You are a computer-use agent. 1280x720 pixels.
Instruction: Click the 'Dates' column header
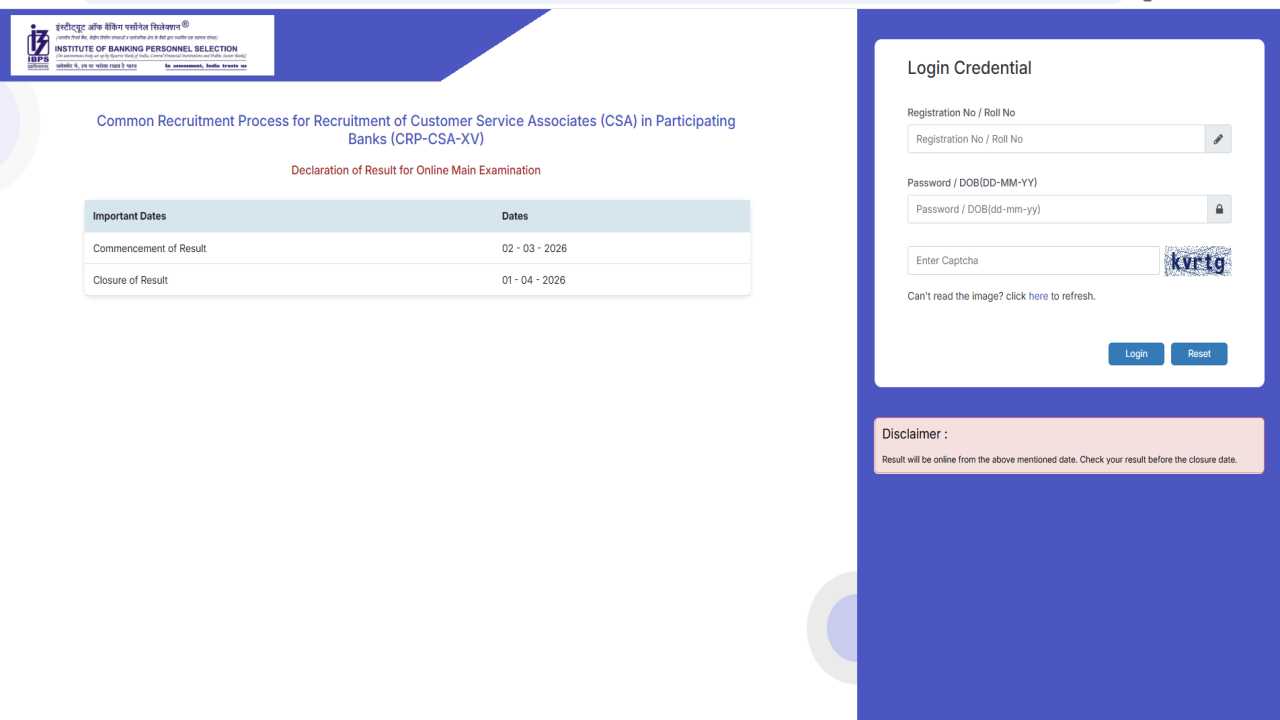tap(514, 216)
